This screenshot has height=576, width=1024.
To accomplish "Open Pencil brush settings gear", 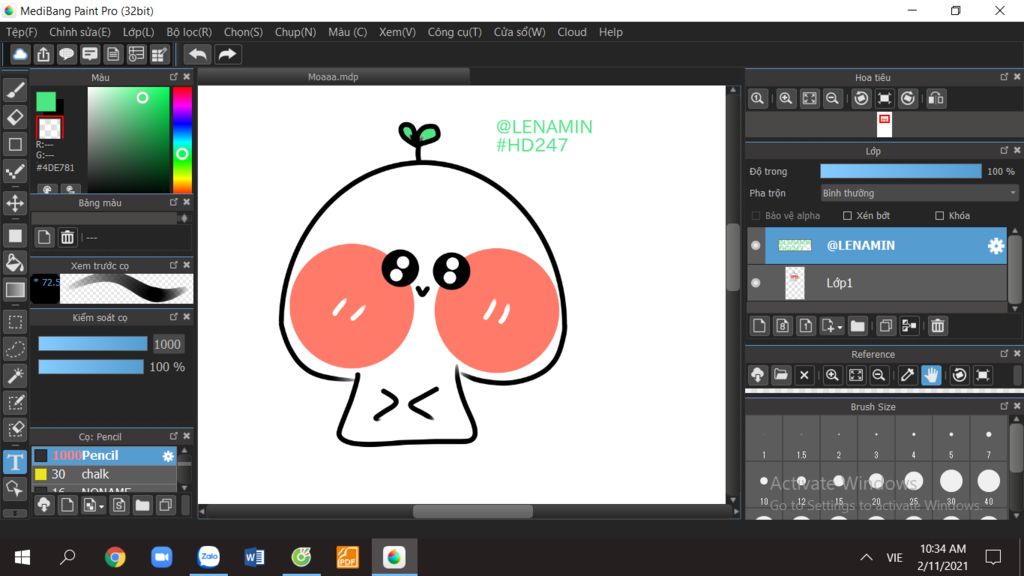I will [168, 456].
